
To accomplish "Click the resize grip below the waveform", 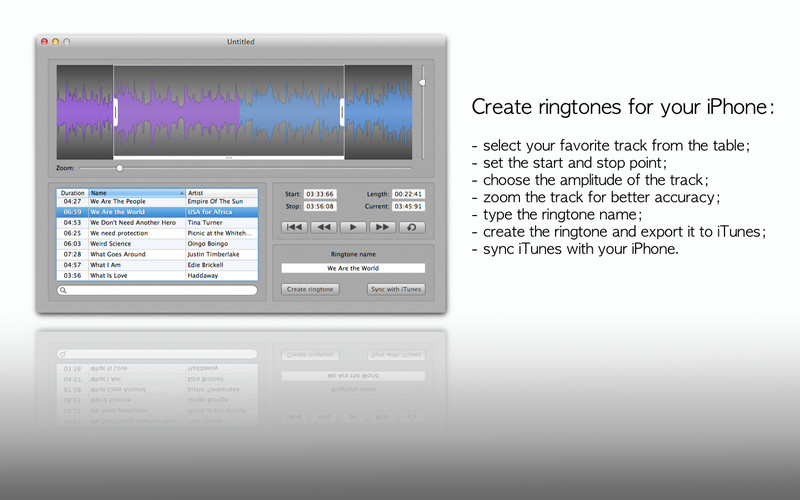I will point(229,158).
